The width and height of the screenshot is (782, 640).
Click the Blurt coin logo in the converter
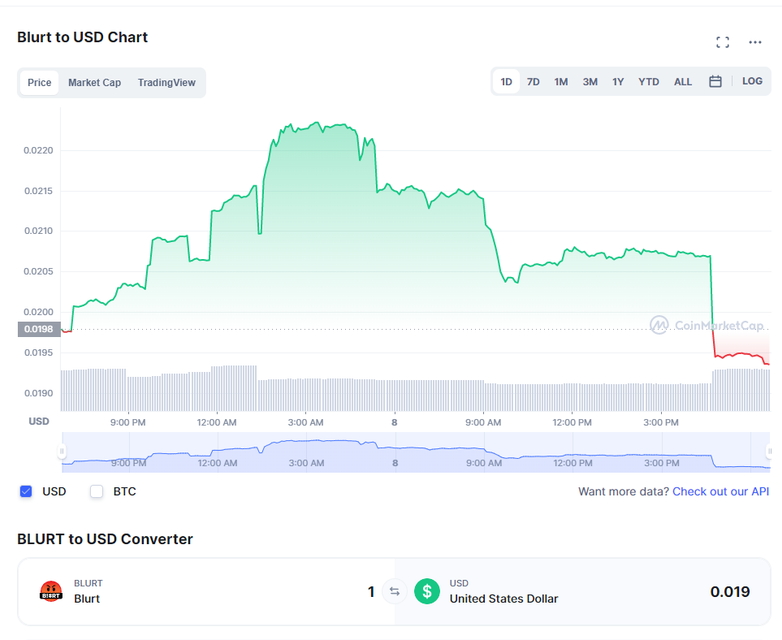(51, 592)
